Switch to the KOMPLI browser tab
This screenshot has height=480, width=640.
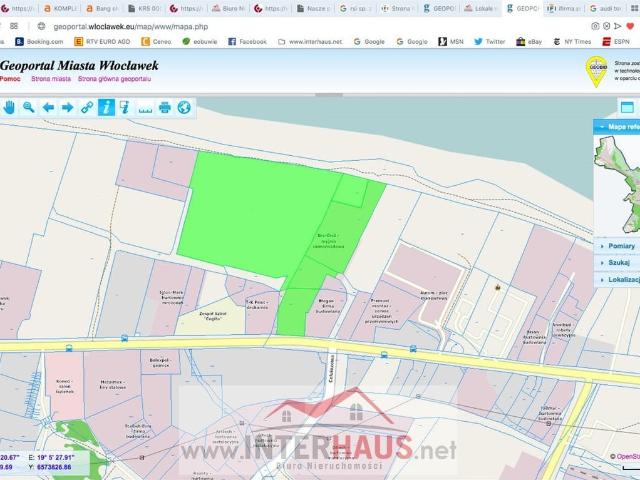pyautogui.click(x=60, y=8)
